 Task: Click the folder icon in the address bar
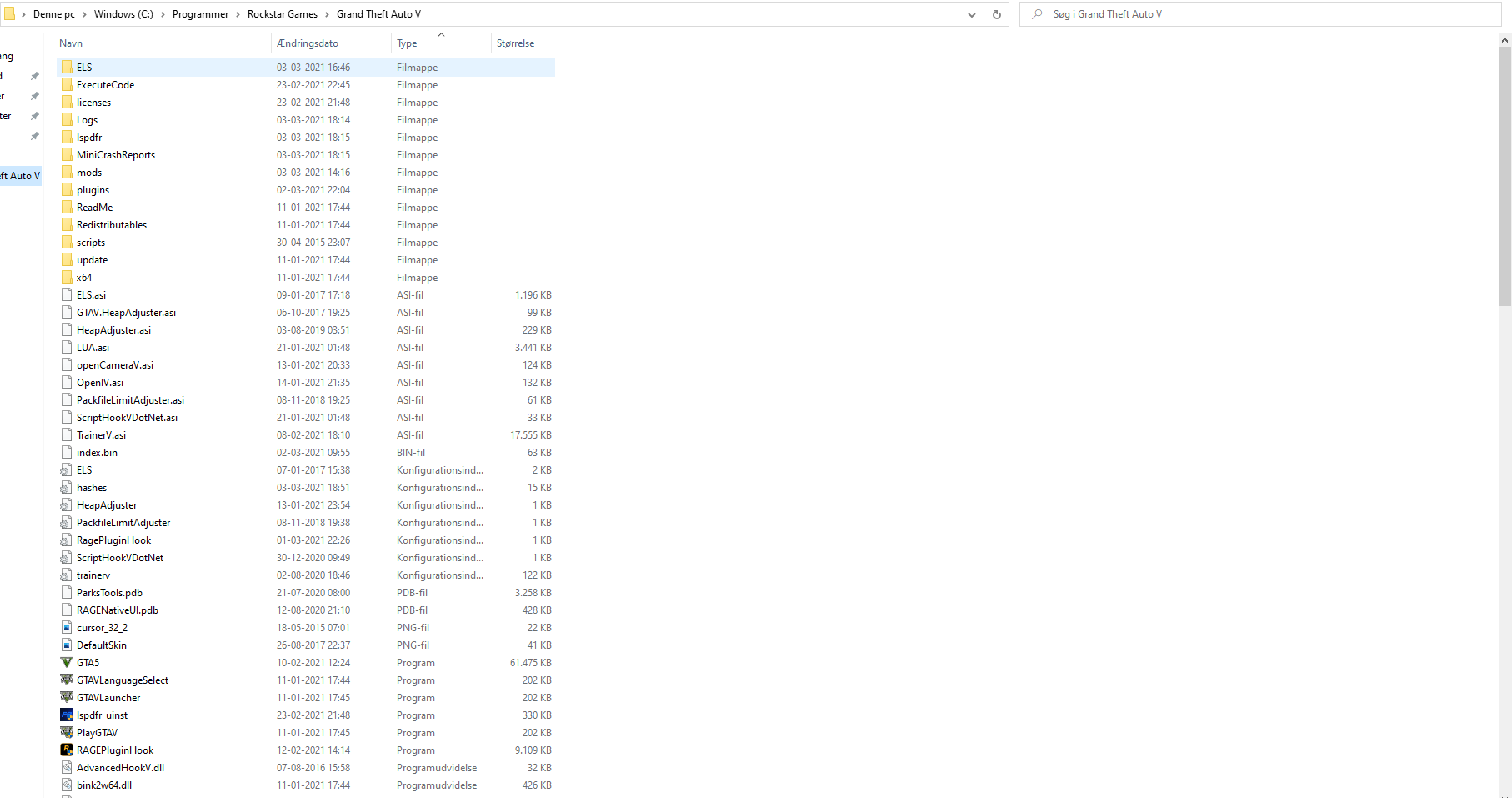[9, 14]
